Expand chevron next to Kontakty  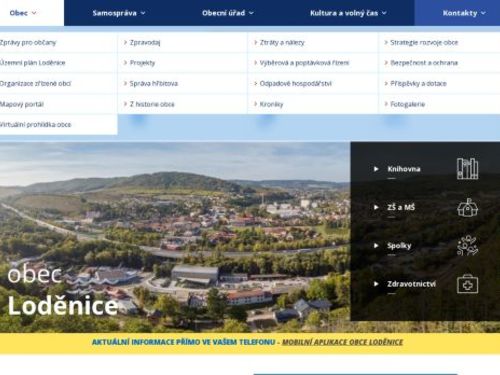[x=483, y=13]
